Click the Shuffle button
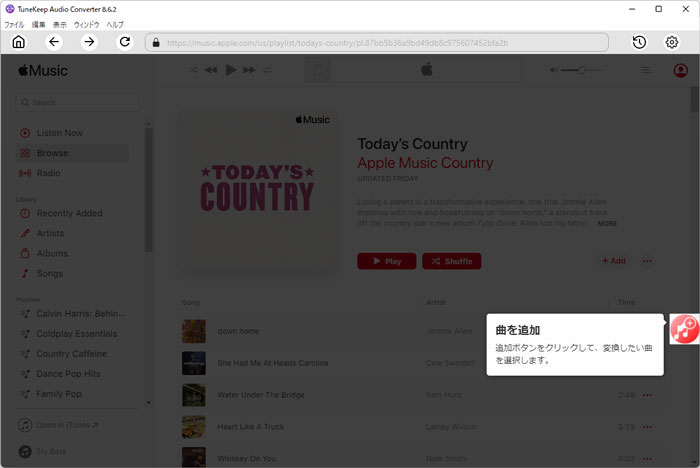Screen dimensions: 700x468 tap(452, 261)
